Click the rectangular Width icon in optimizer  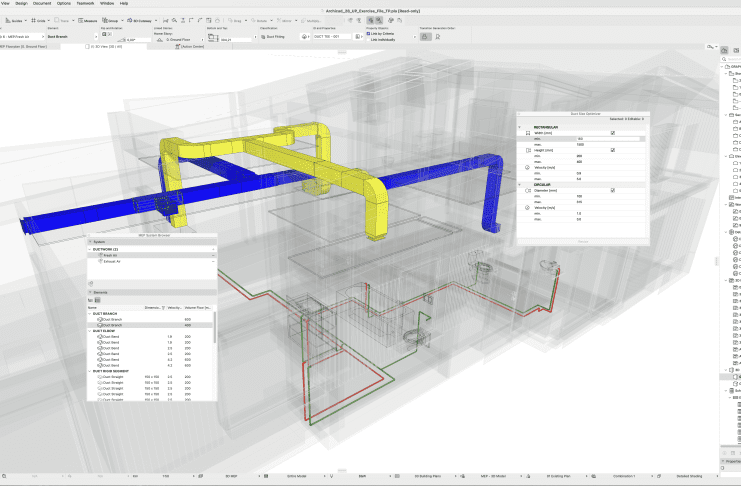coord(527,132)
